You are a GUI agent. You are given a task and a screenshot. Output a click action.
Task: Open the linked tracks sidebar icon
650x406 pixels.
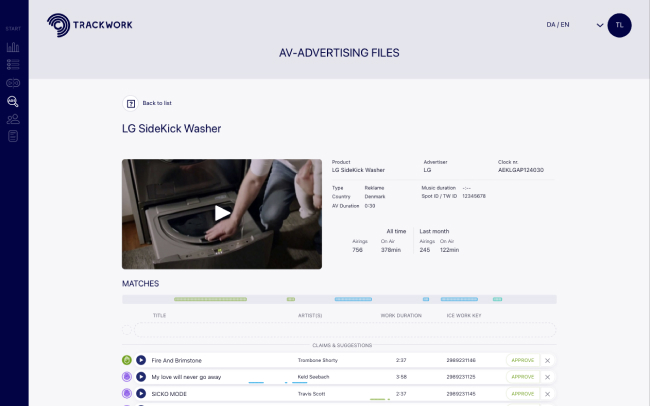tap(13, 83)
